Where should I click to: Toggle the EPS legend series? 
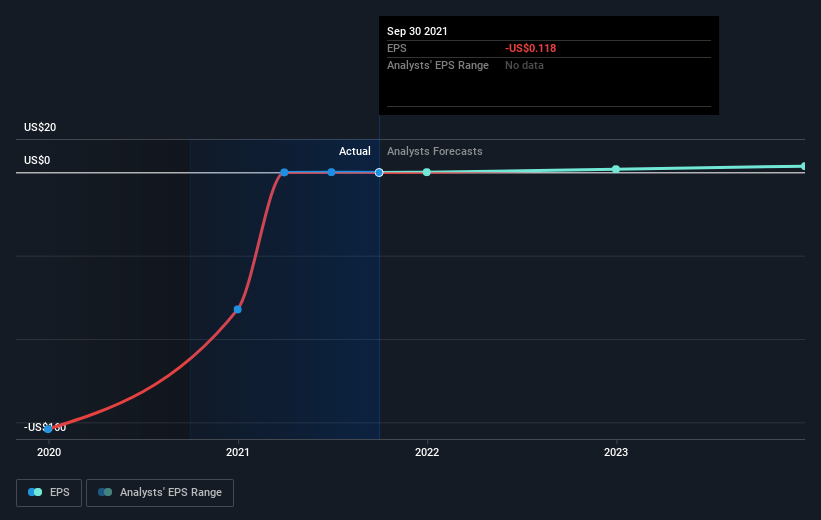point(49,492)
